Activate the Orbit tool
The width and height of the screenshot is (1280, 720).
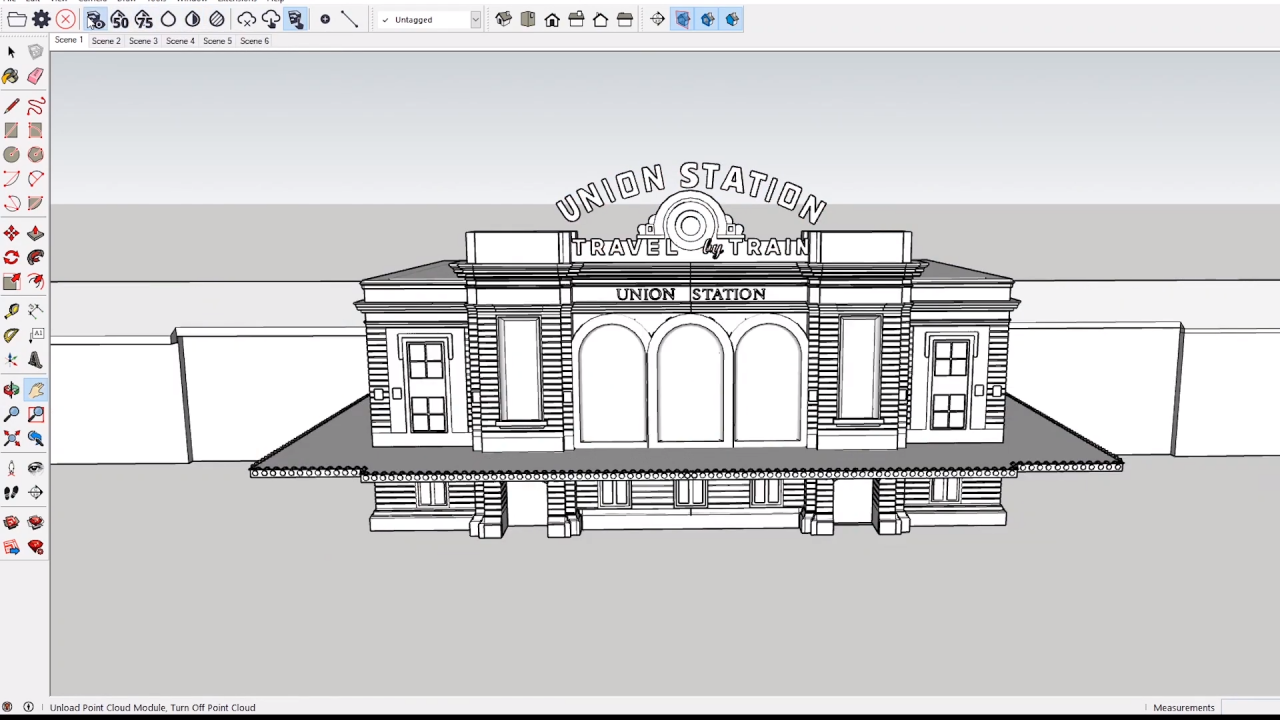(11, 390)
